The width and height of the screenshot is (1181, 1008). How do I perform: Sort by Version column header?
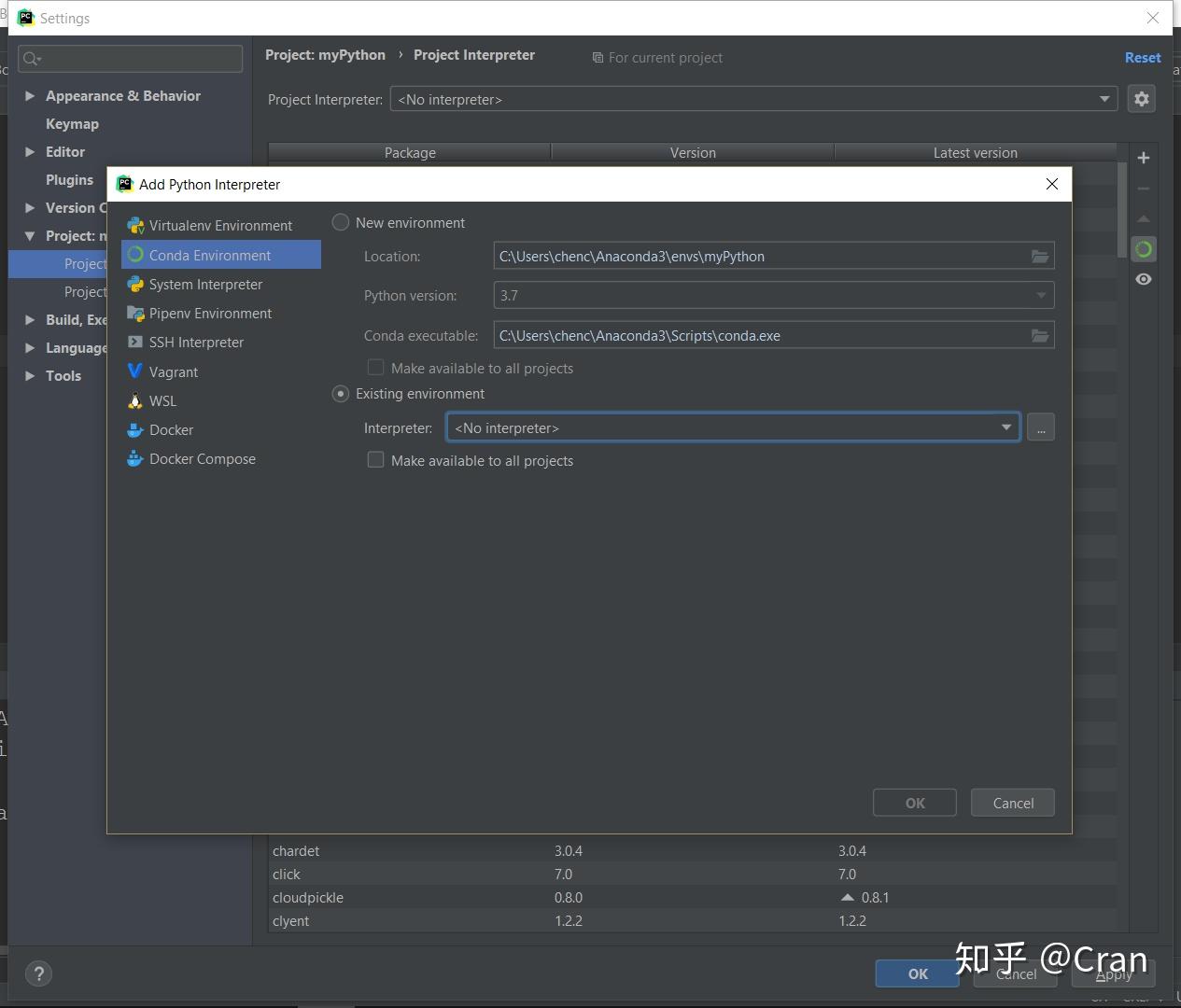point(693,153)
